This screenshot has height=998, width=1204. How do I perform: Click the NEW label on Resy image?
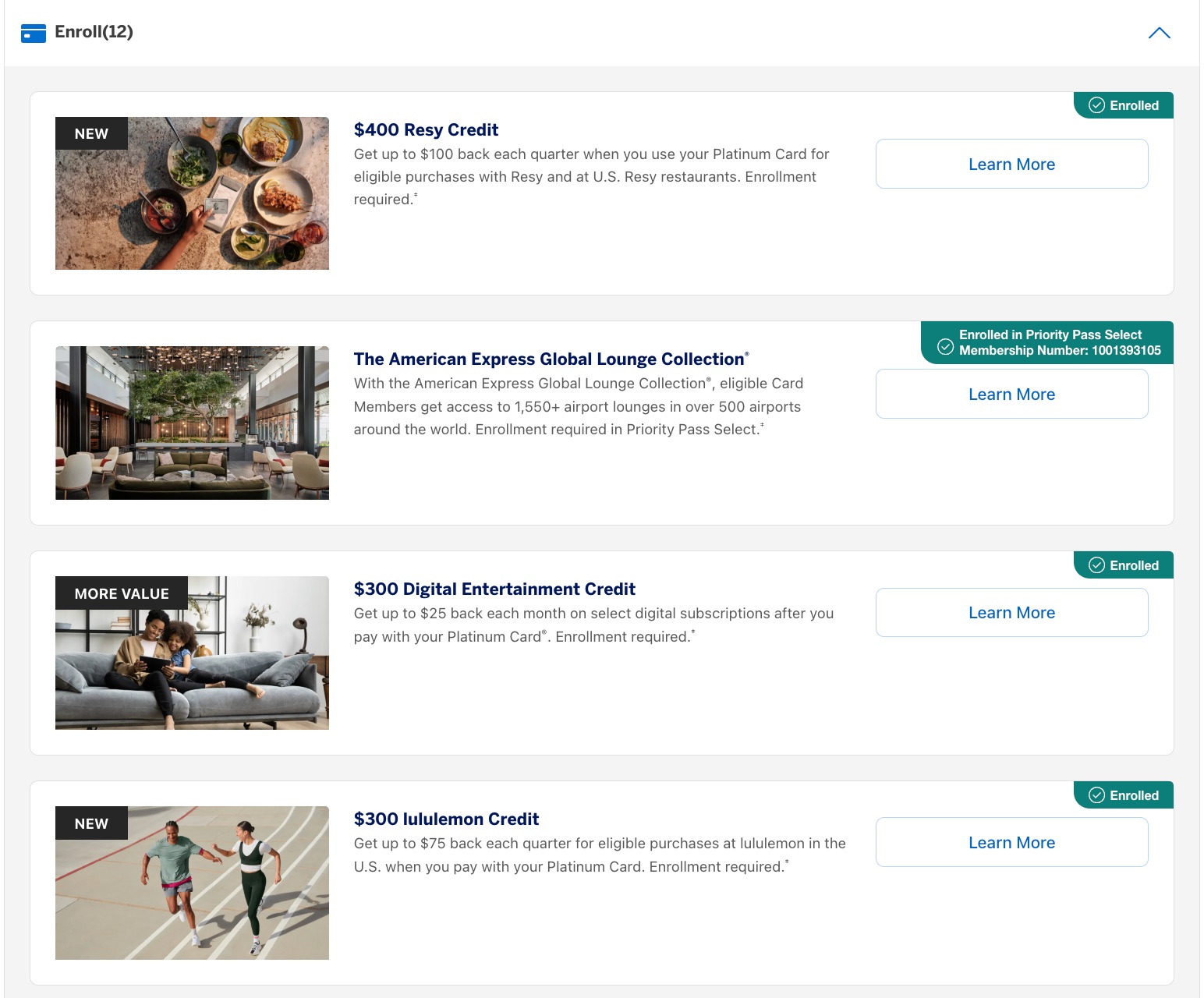[x=91, y=133]
